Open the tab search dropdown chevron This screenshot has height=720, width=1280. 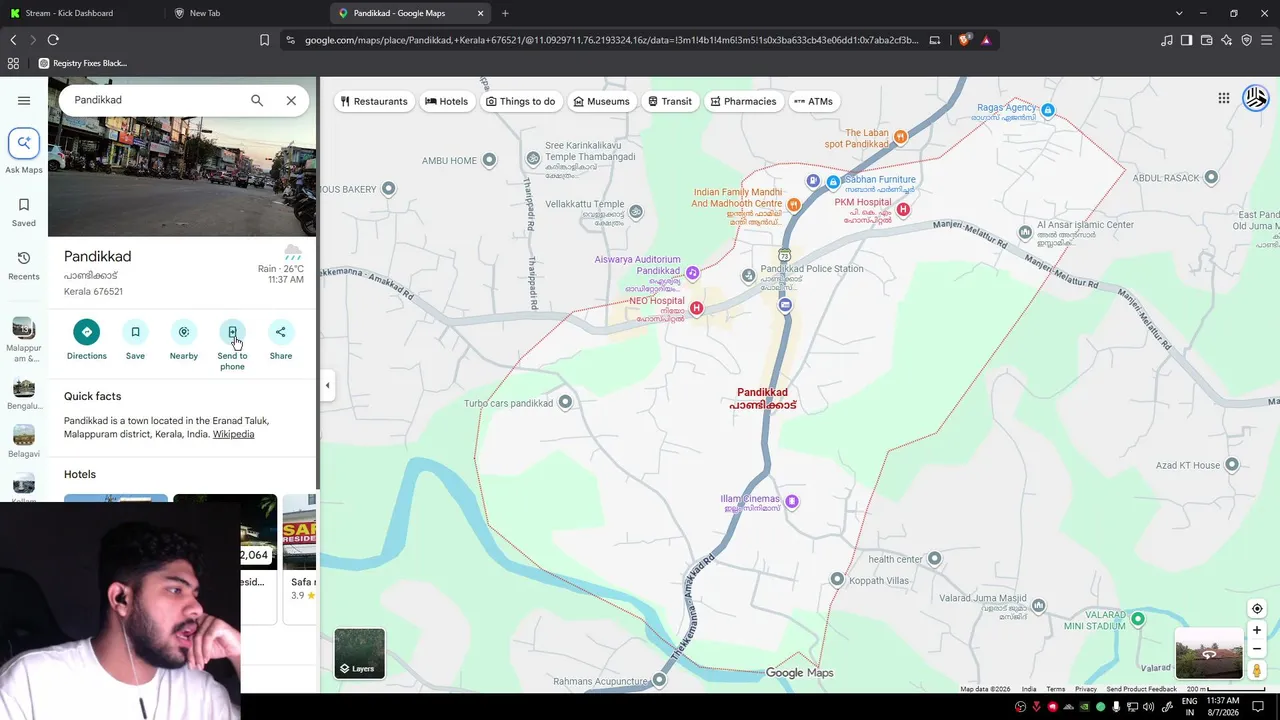click(1179, 13)
